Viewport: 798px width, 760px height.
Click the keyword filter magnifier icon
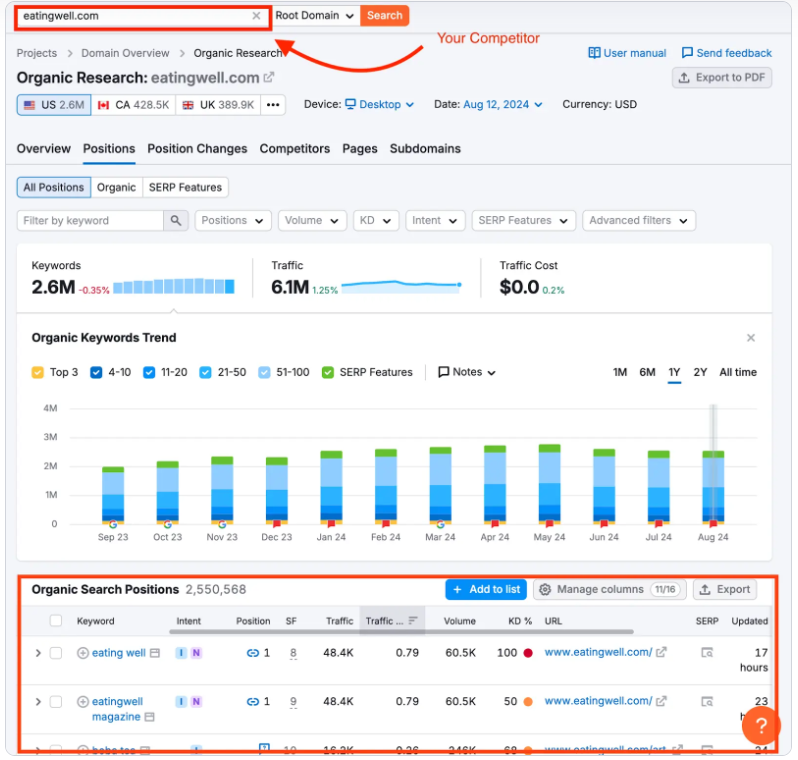[x=176, y=220]
